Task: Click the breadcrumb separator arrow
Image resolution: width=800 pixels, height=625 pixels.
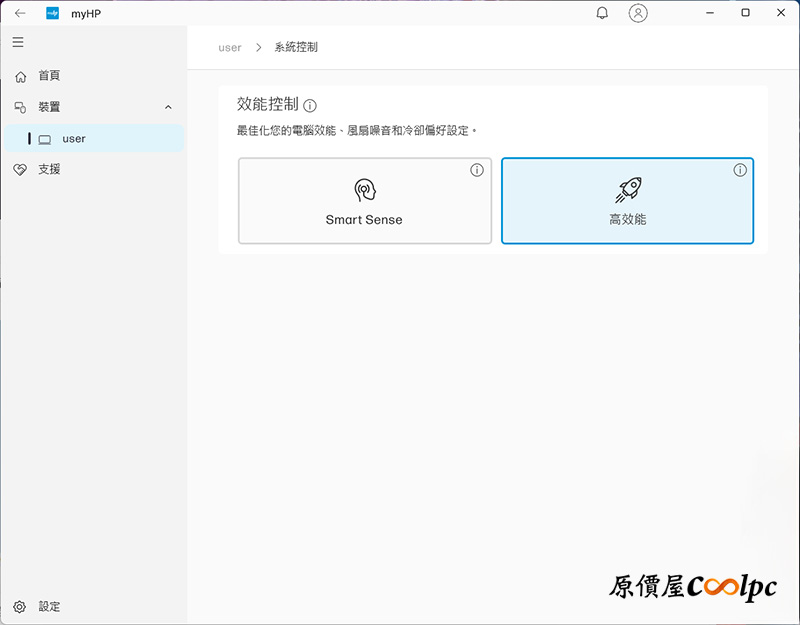Action: click(259, 47)
